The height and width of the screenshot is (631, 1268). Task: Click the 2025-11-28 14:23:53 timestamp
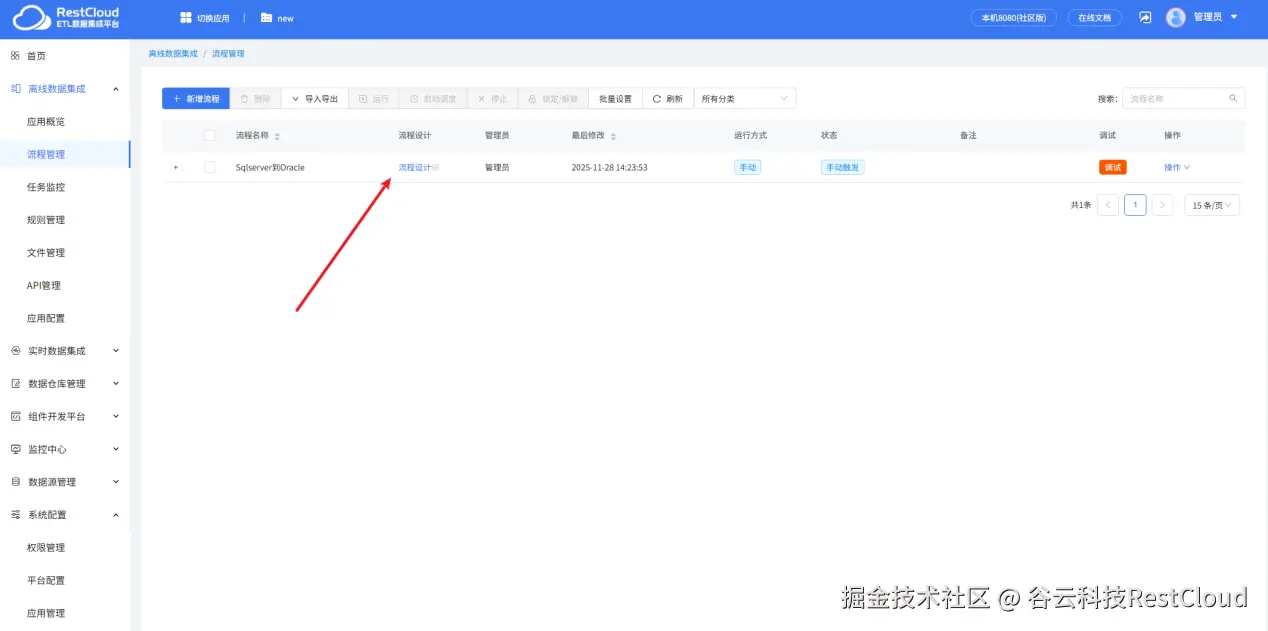click(609, 167)
